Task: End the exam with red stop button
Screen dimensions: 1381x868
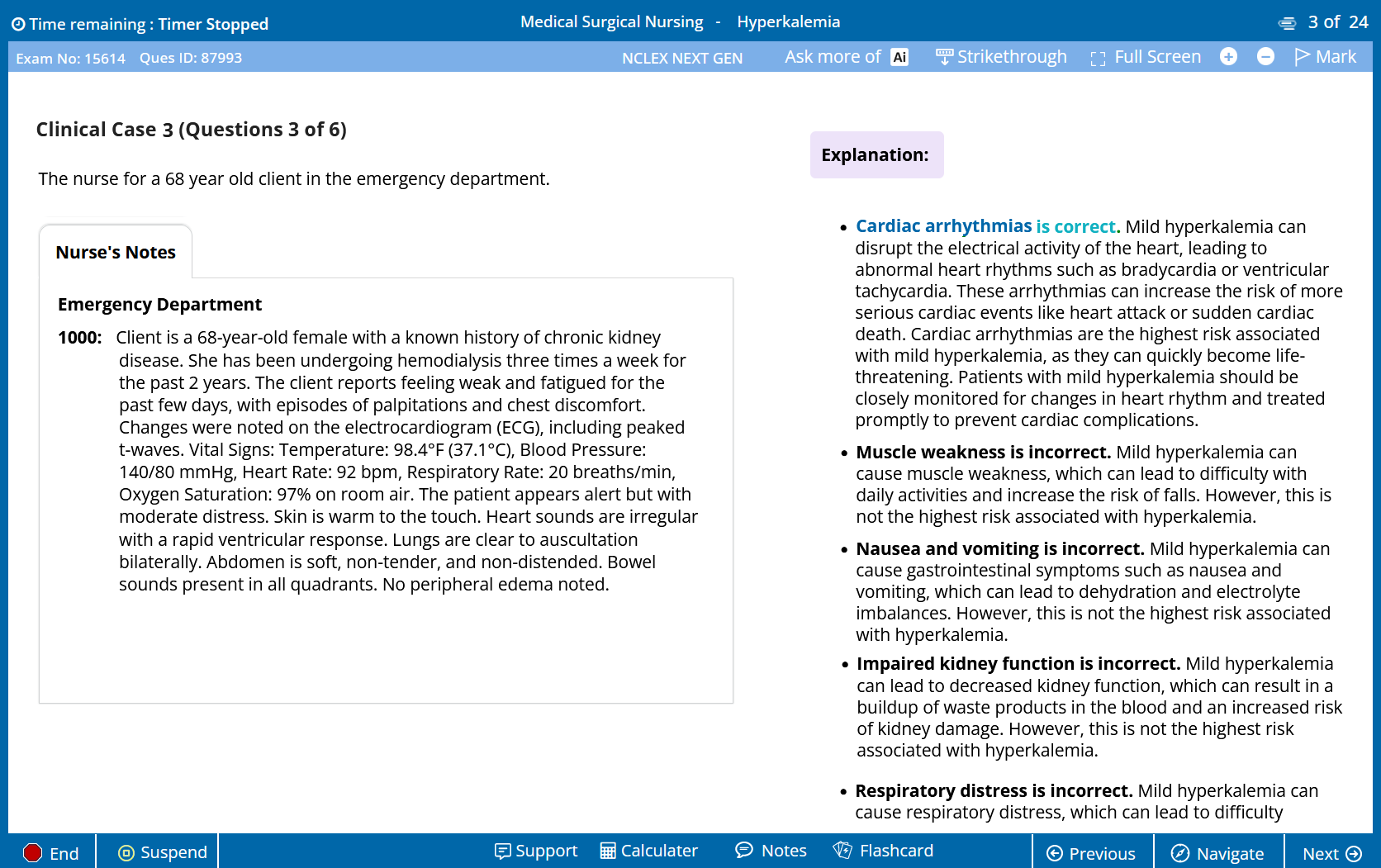Action: click(x=50, y=853)
